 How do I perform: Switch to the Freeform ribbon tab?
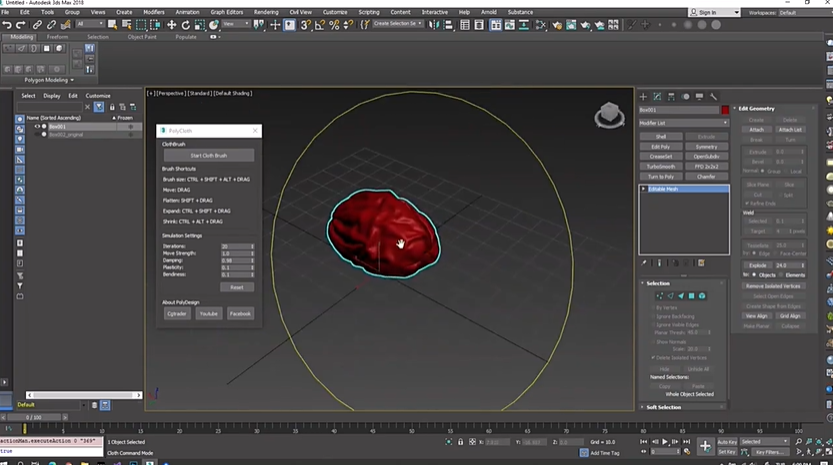point(57,37)
